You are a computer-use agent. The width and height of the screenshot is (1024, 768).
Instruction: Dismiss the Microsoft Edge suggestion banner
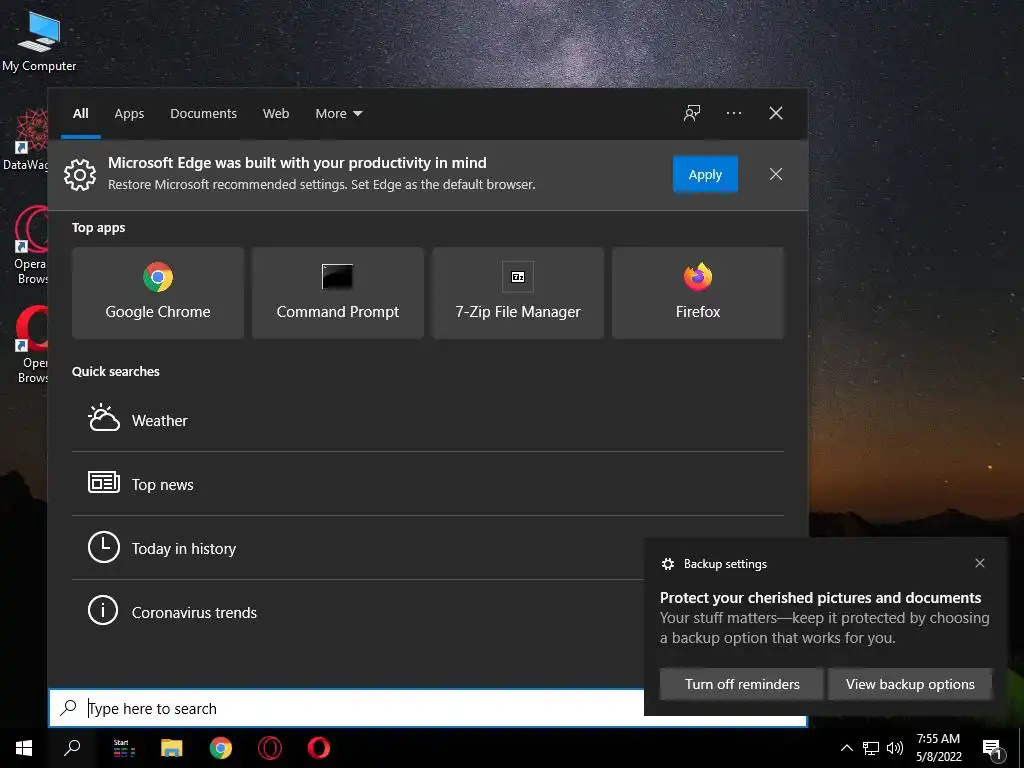[x=776, y=174]
